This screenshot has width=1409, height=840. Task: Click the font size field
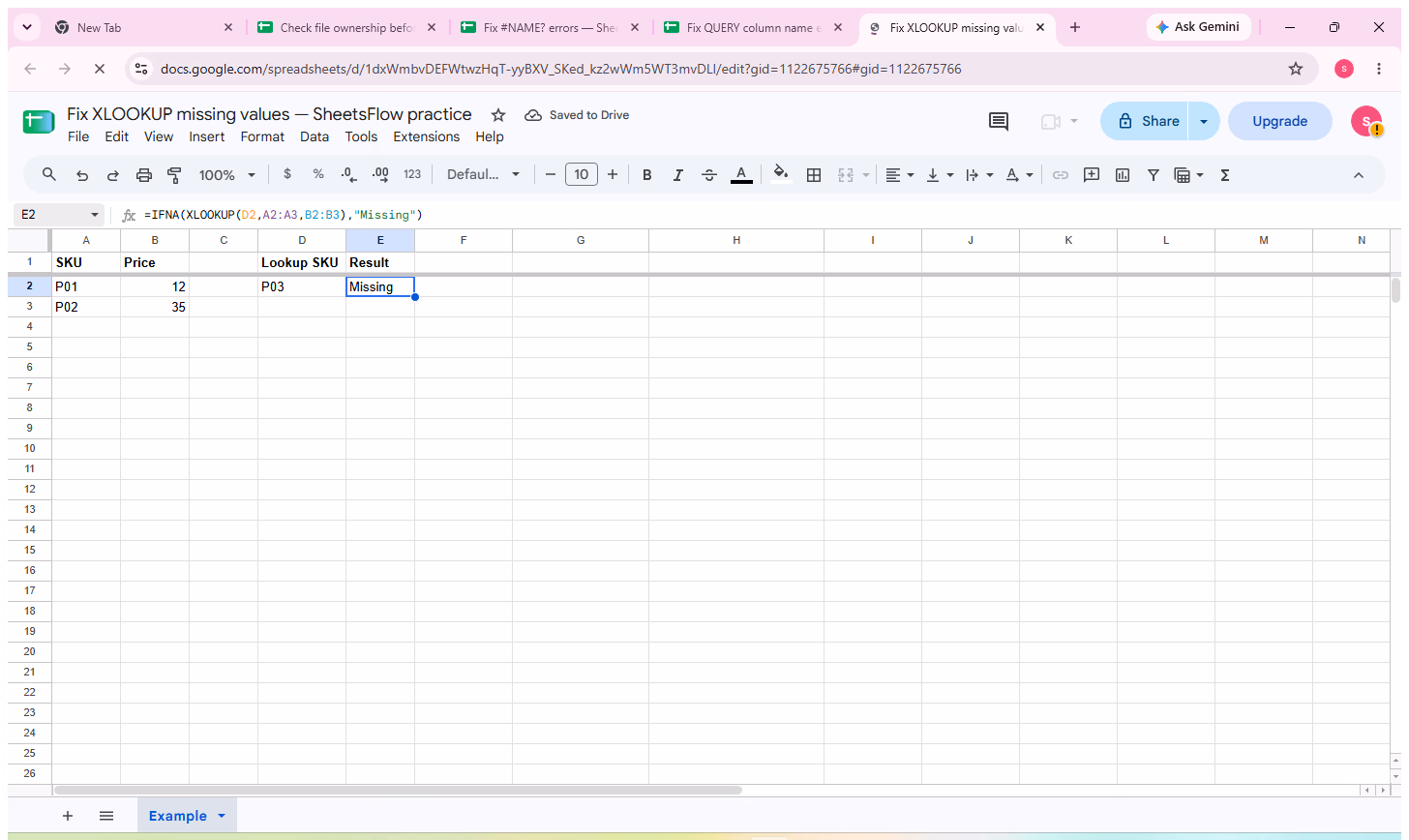581,175
